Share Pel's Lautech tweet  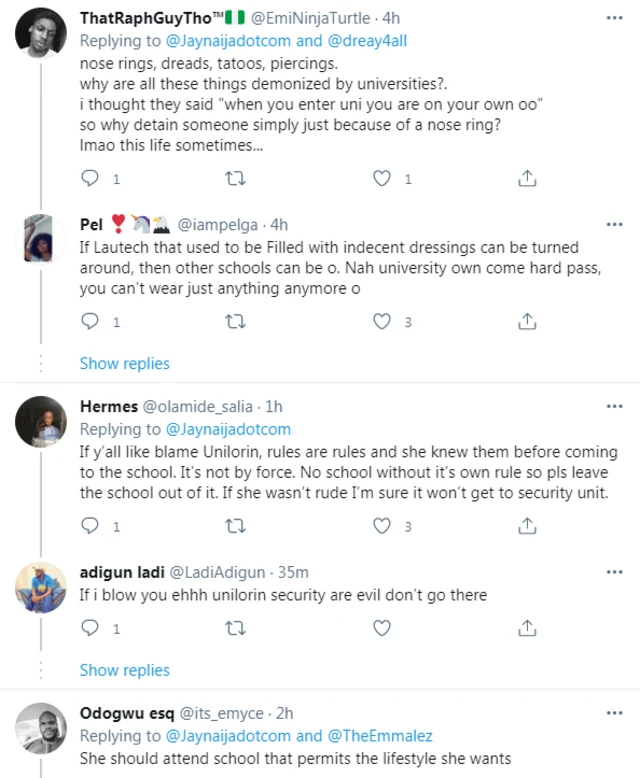click(x=526, y=322)
